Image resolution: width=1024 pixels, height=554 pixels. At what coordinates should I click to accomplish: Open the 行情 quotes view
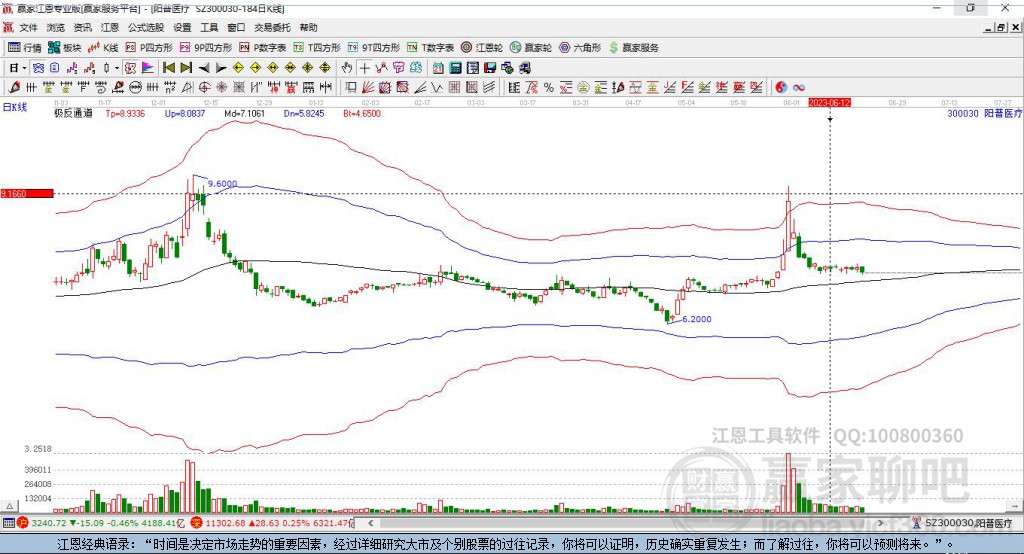pos(24,48)
